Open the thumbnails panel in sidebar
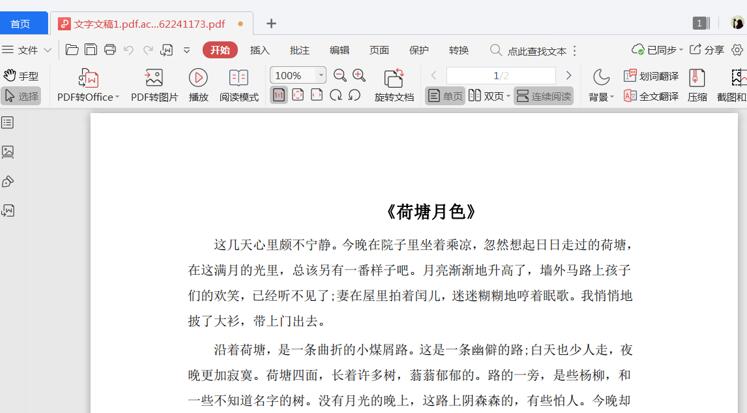Viewport: 747px width, 413px height. tap(8, 152)
